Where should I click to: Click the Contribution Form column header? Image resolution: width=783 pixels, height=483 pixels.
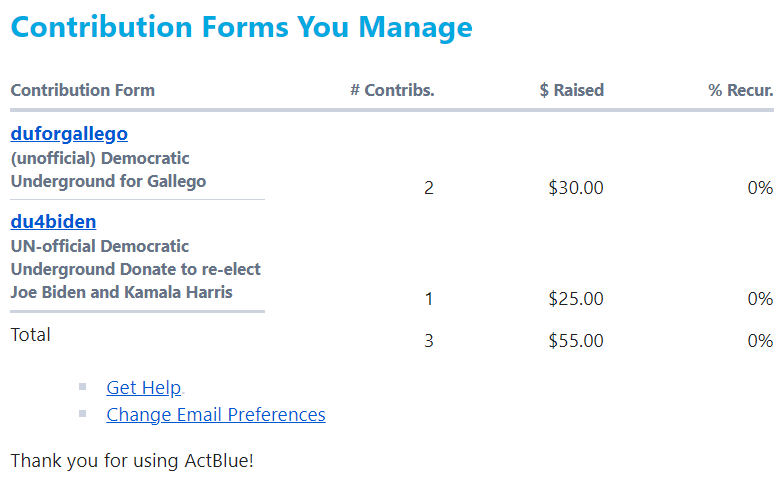coord(83,90)
